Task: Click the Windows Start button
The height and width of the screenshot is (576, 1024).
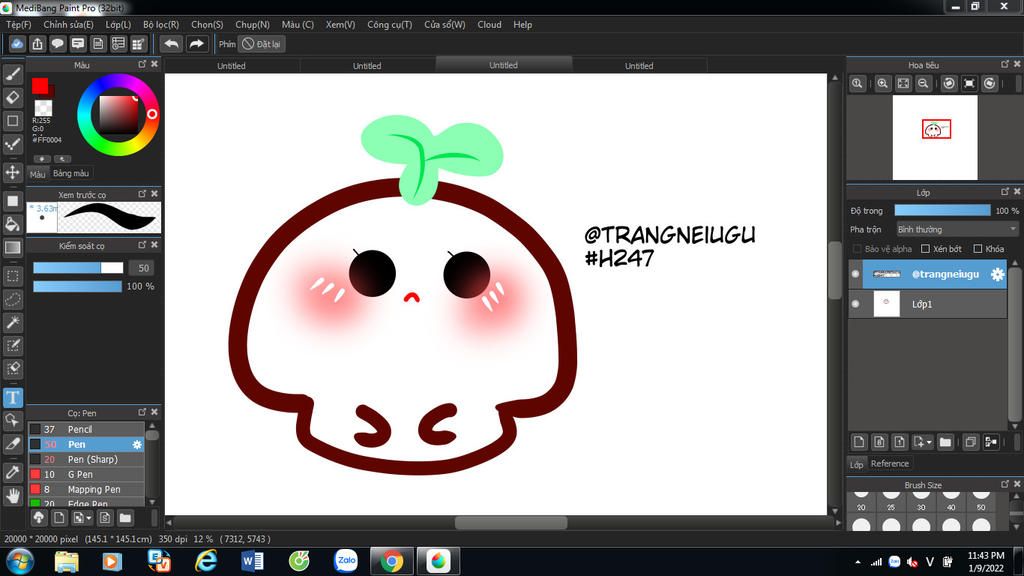Action: [x=20, y=561]
